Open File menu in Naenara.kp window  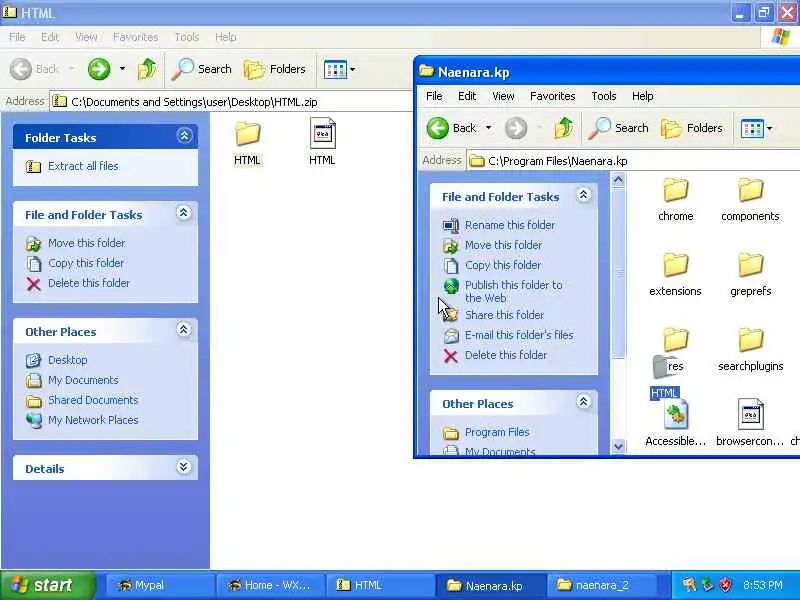pyautogui.click(x=434, y=96)
